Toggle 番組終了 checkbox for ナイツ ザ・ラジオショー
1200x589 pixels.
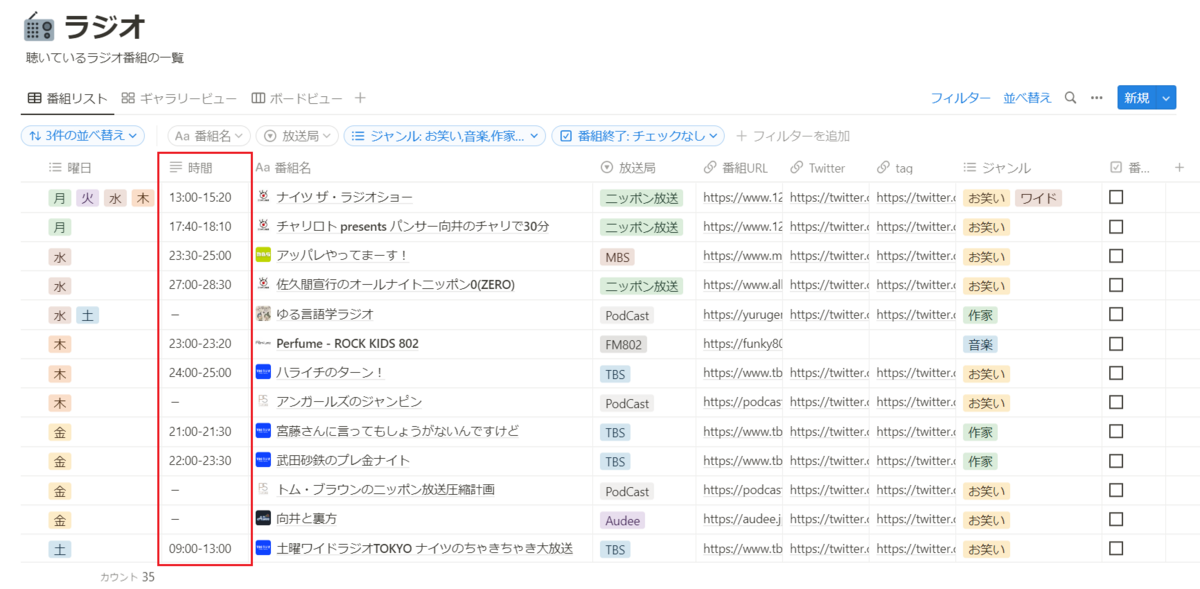1116,197
